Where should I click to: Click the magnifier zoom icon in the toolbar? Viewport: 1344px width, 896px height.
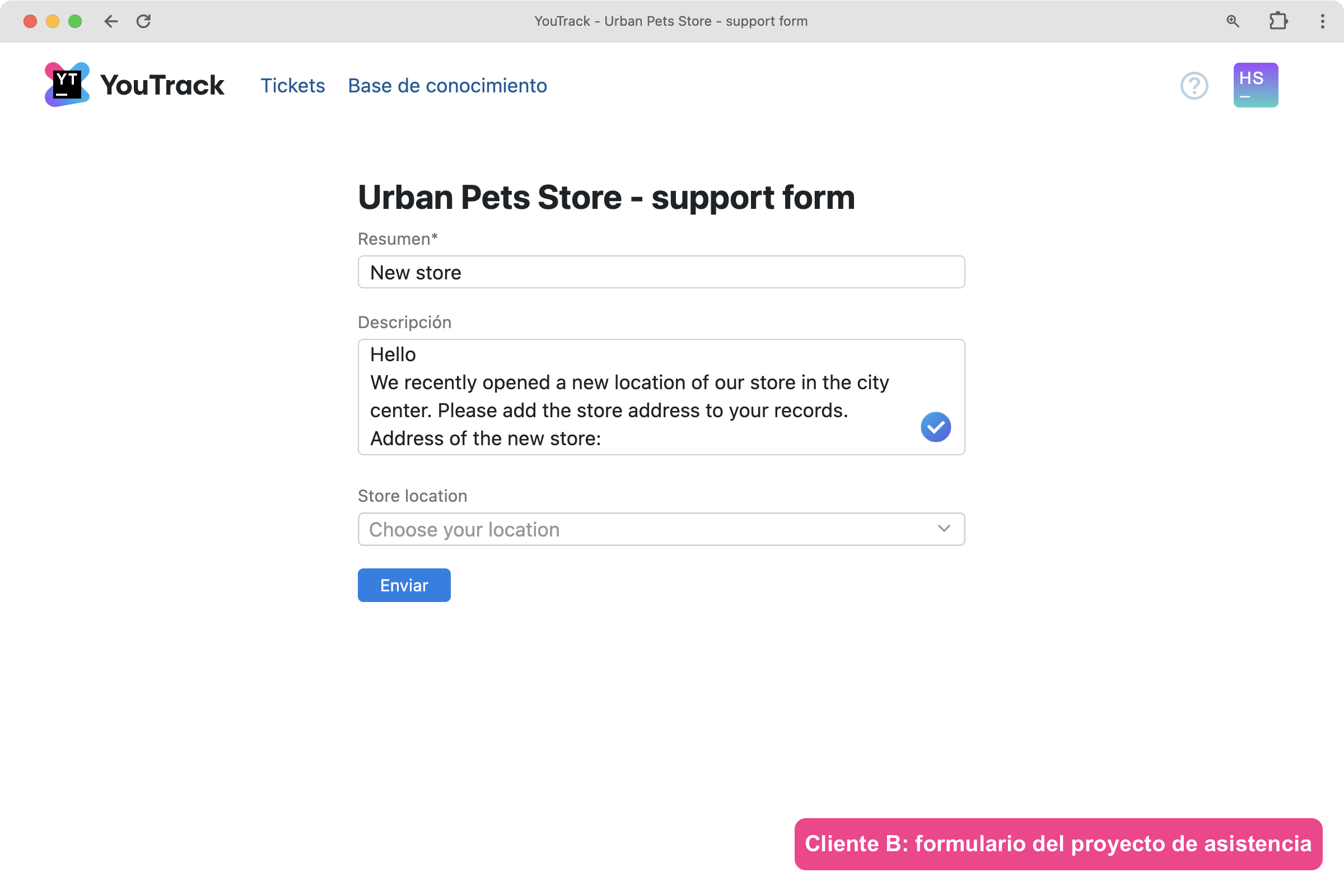[1233, 21]
